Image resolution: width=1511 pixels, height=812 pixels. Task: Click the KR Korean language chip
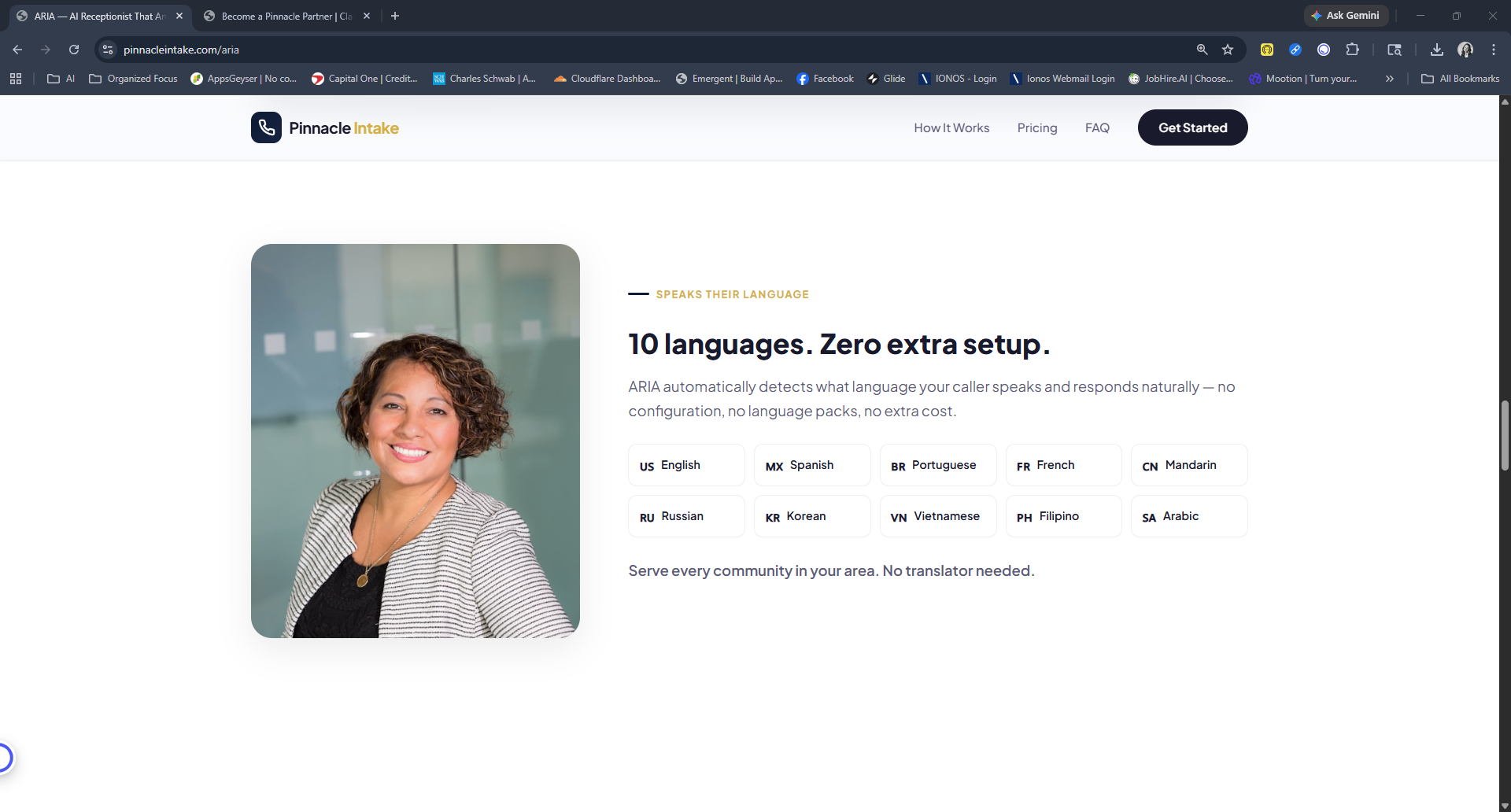tap(812, 516)
